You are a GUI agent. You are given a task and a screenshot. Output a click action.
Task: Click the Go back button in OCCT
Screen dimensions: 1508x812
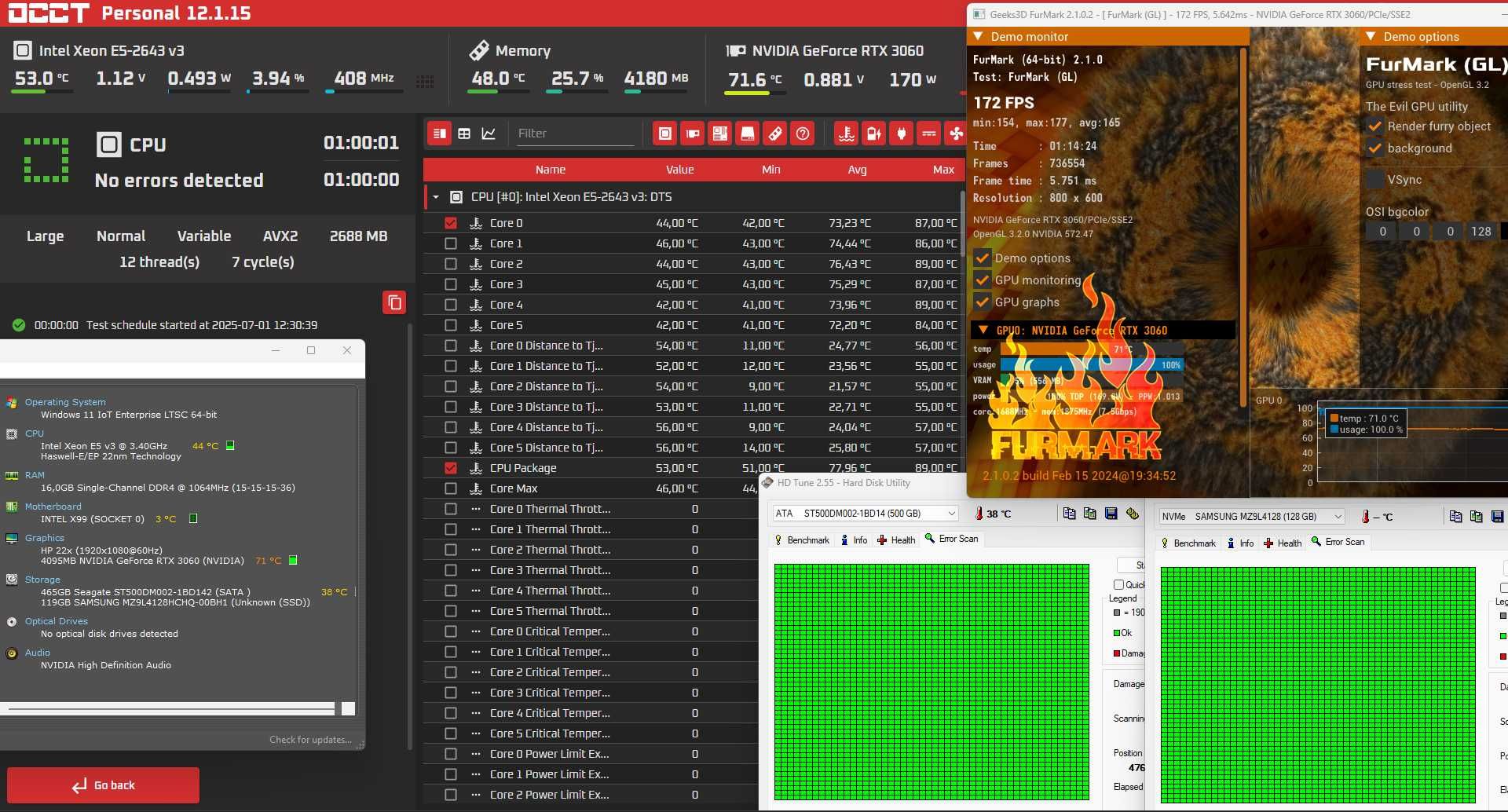point(103,785)
